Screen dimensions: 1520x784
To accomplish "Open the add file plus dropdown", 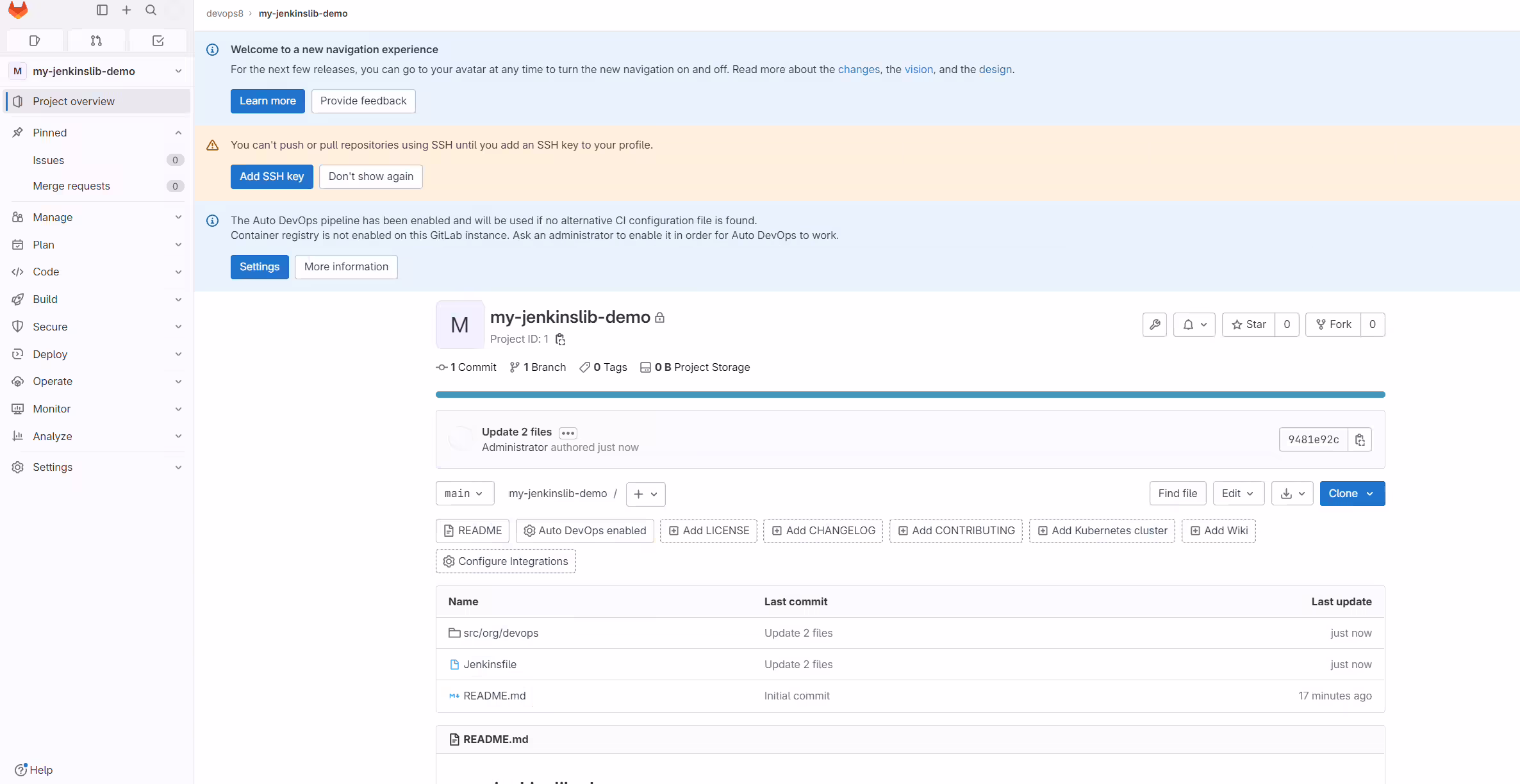I will click(645, 494).
